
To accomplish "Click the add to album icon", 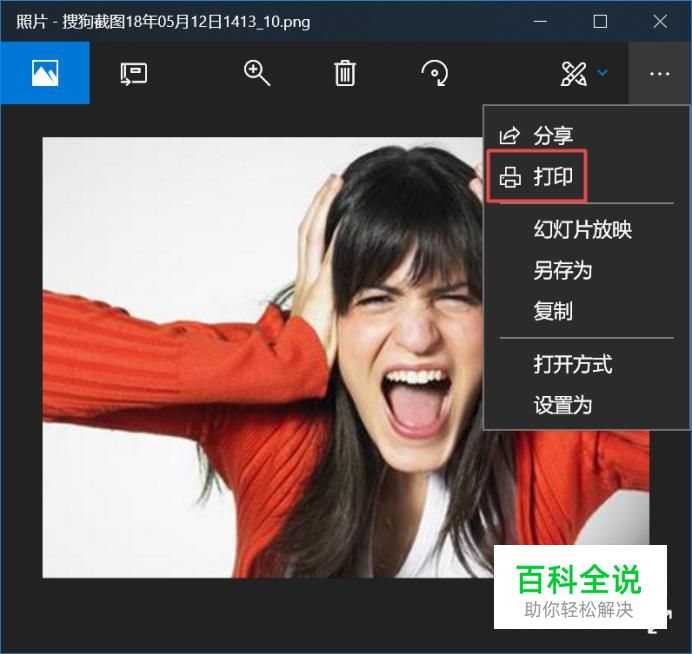I will click(134, 73).
